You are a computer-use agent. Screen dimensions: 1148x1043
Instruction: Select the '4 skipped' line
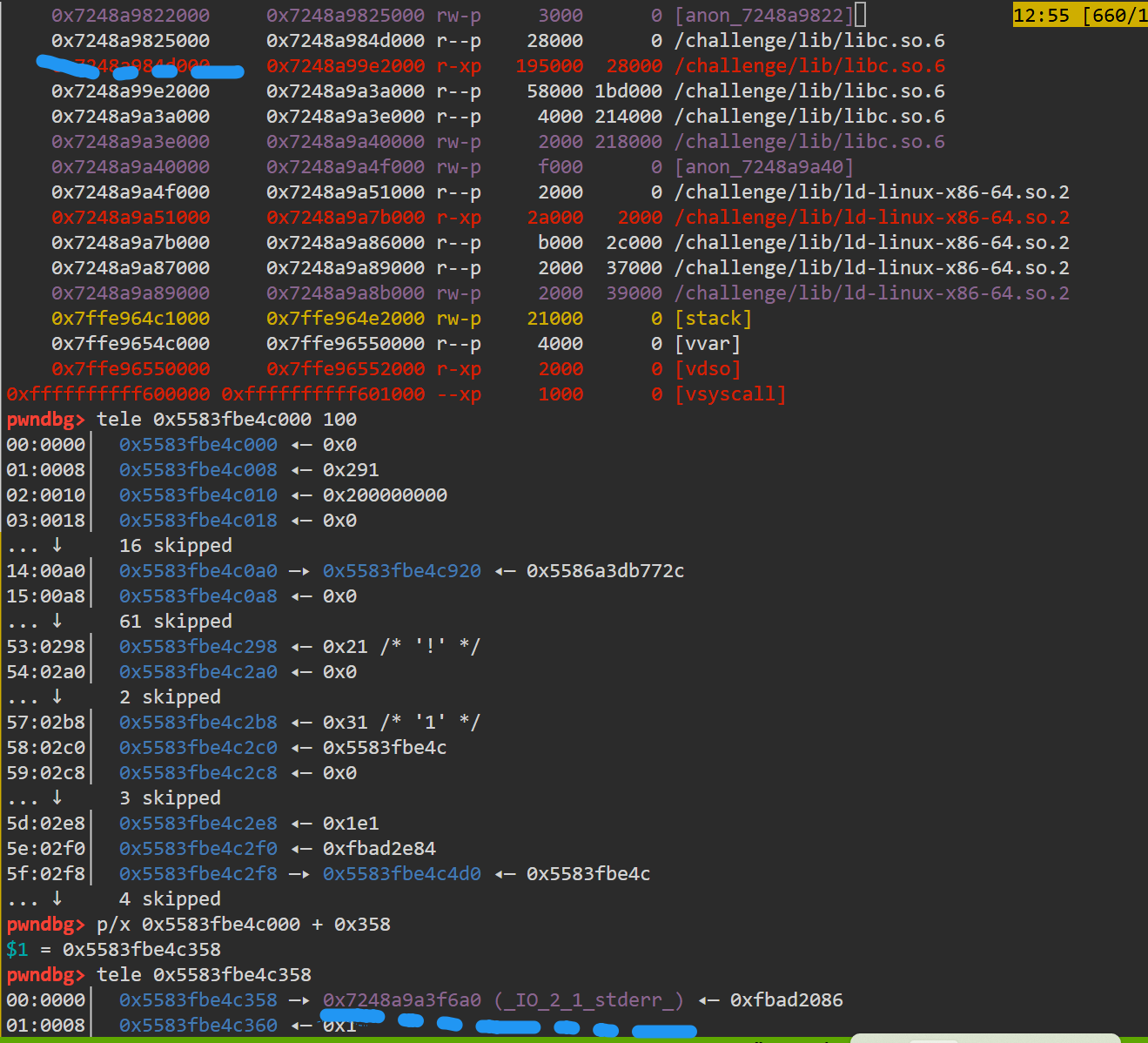point(170,899)
